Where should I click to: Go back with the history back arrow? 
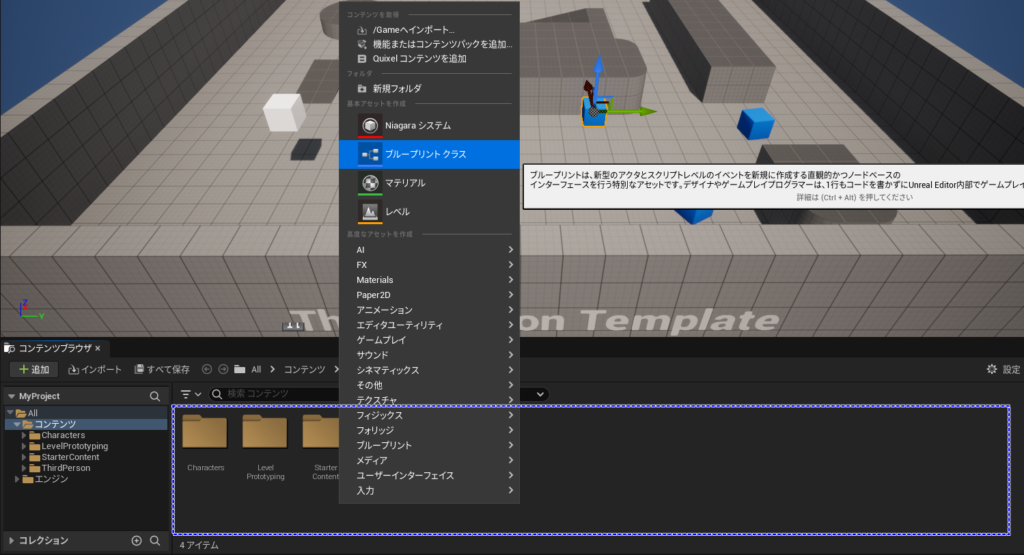(x=206, y=370)
